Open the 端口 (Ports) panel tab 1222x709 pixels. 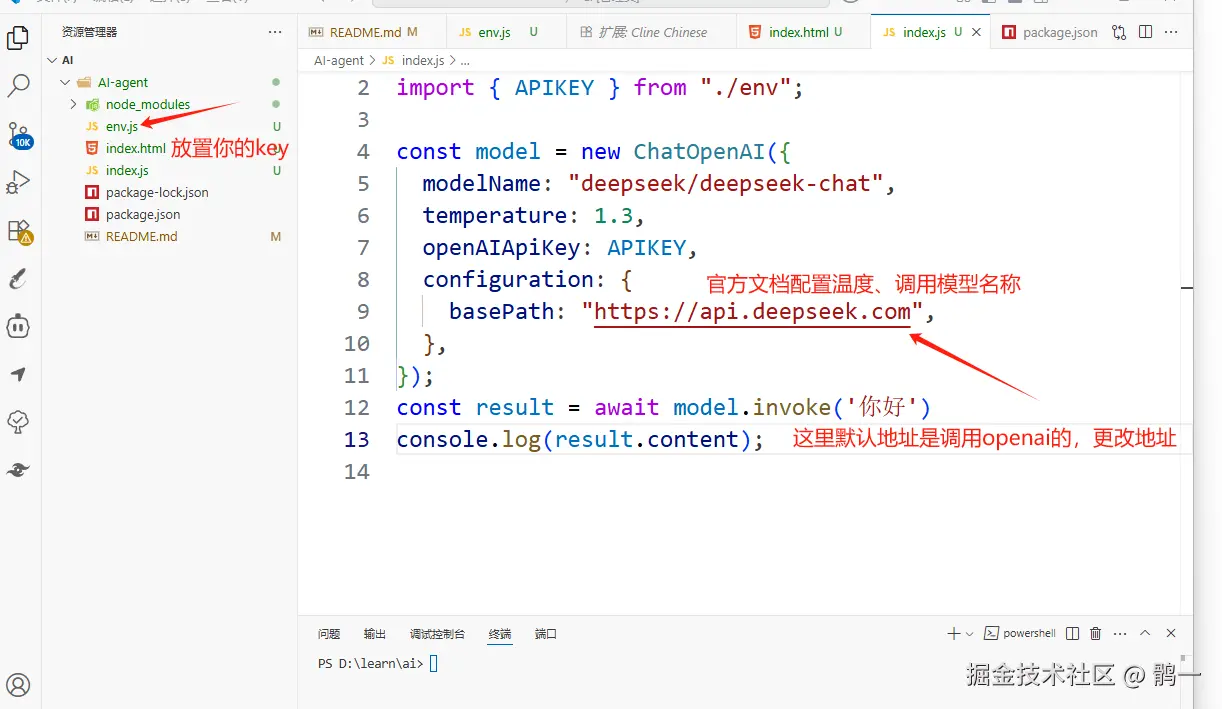[x=546, y=634]
